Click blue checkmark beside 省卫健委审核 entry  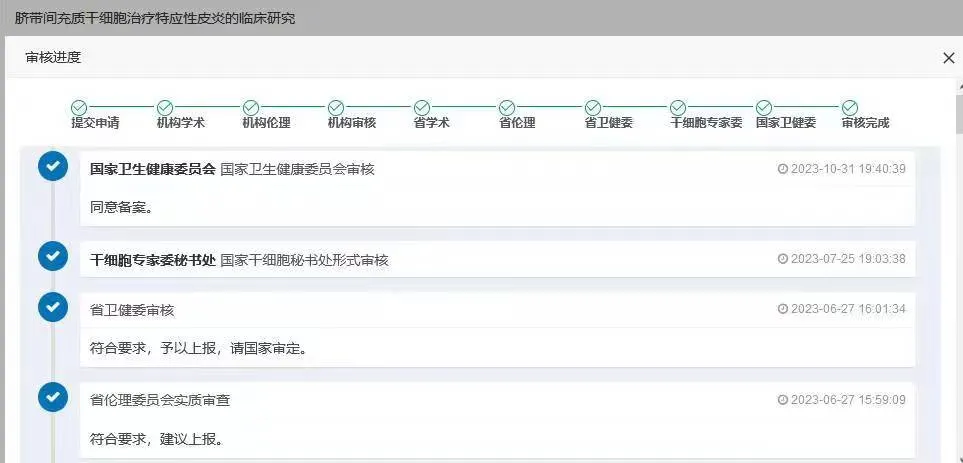[x=52, y=306]
